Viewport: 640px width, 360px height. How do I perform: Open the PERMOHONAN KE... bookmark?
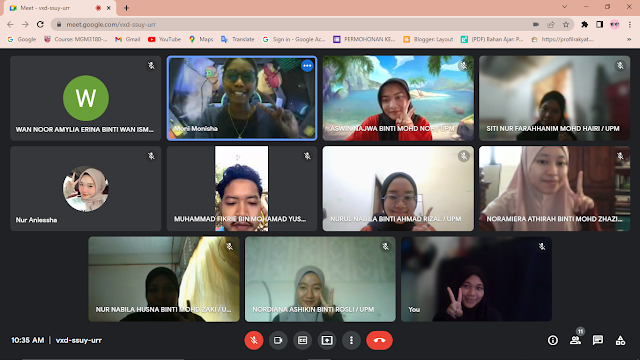364,39
